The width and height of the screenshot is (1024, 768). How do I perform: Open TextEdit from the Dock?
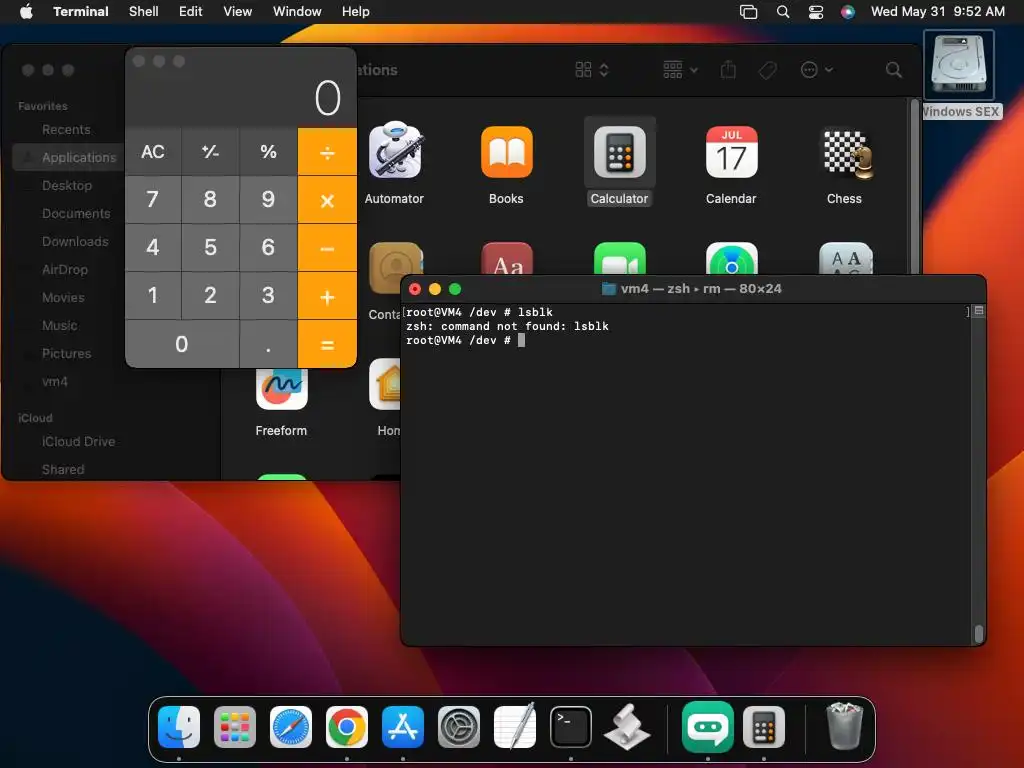click(515, 726)
